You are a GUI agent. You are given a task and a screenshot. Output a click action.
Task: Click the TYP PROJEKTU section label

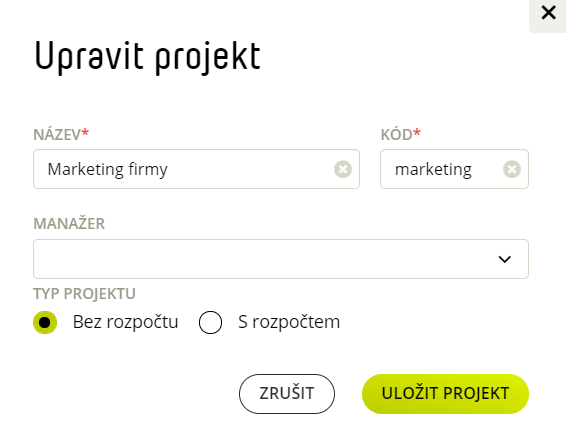[x=84, y=293]
